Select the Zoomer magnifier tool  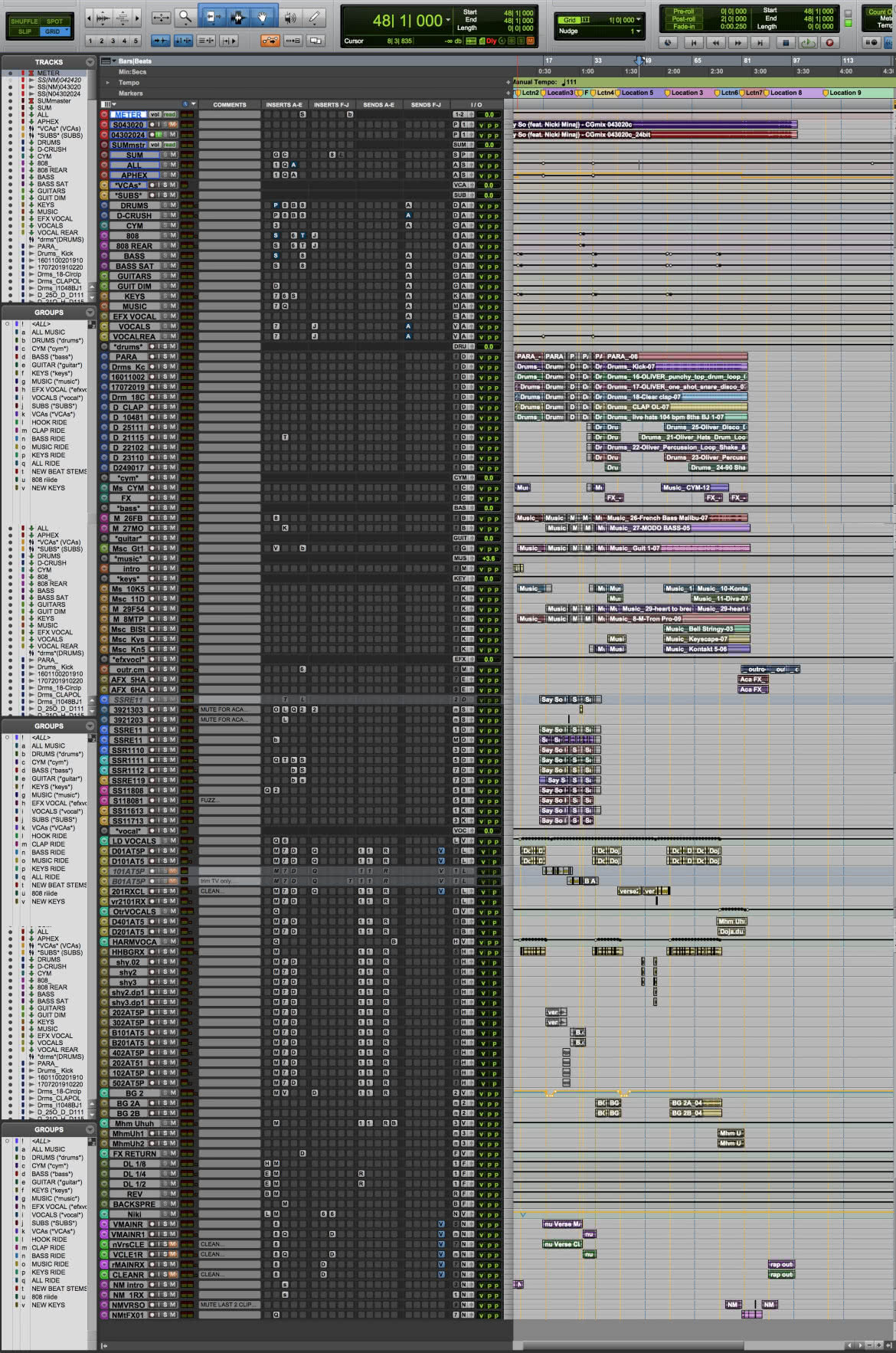pyautogui.click(x=185, y=17)
